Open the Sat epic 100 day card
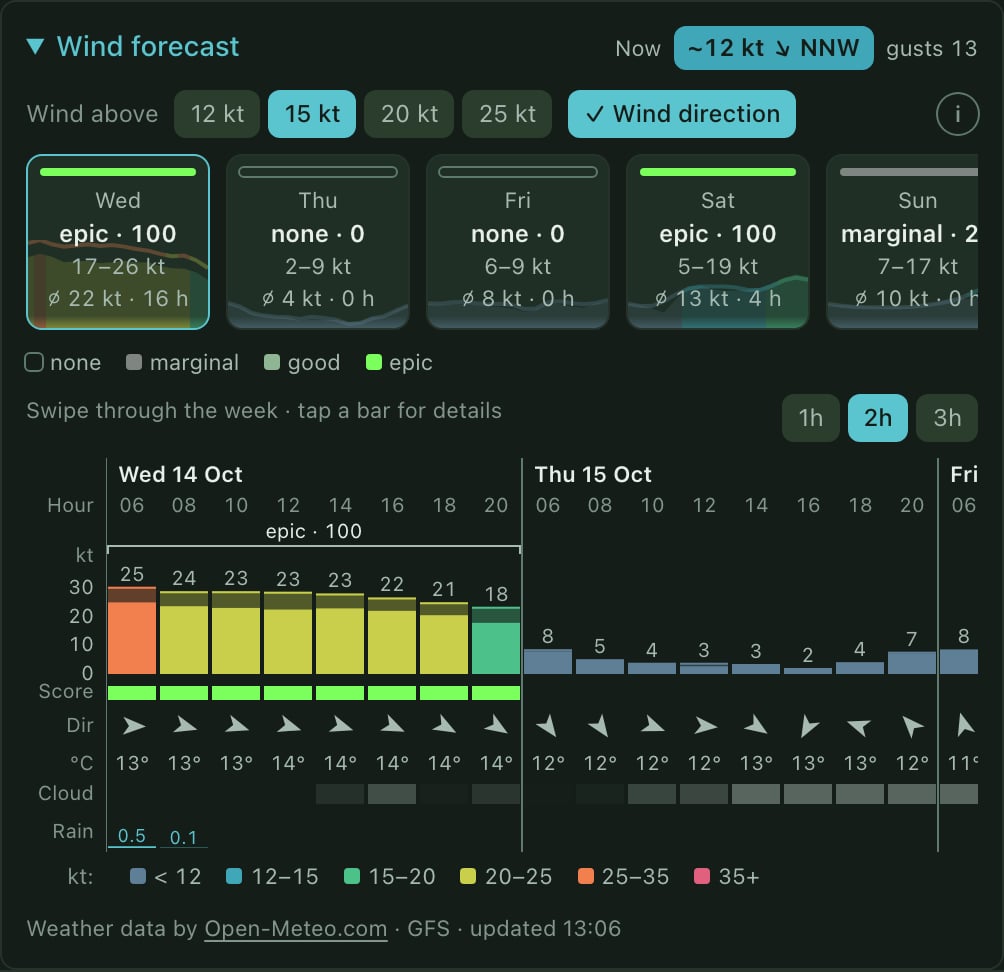The height and width of the screenshot is (972, 1004). 718,242
